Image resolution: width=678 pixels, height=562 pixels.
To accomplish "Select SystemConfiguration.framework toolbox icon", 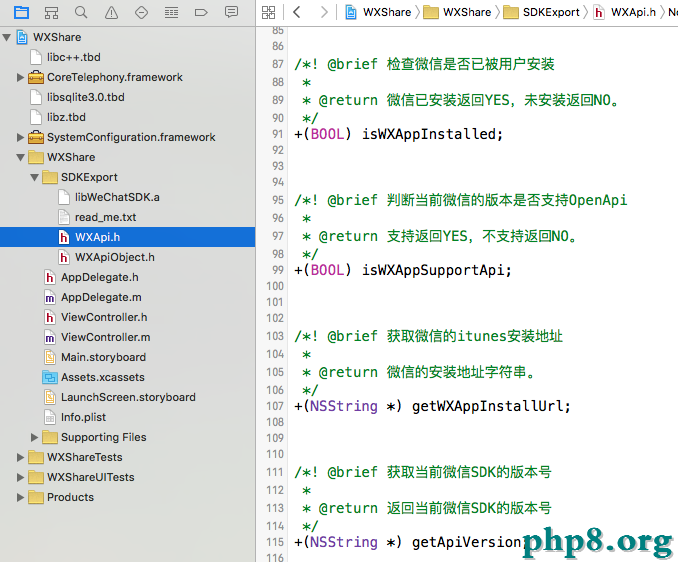I will click(36, 137).
